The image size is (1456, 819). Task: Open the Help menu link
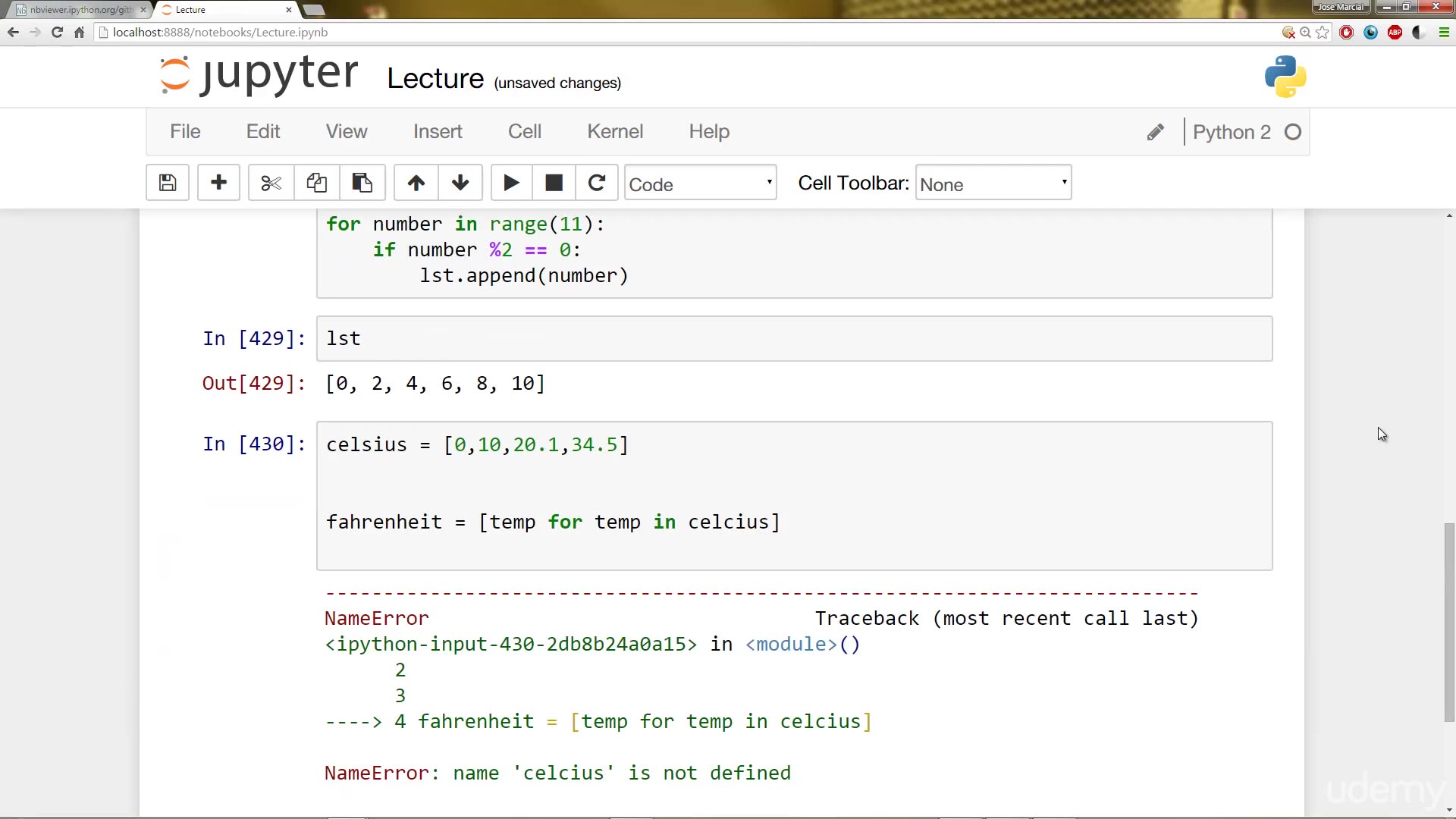(x=708, y=131)
